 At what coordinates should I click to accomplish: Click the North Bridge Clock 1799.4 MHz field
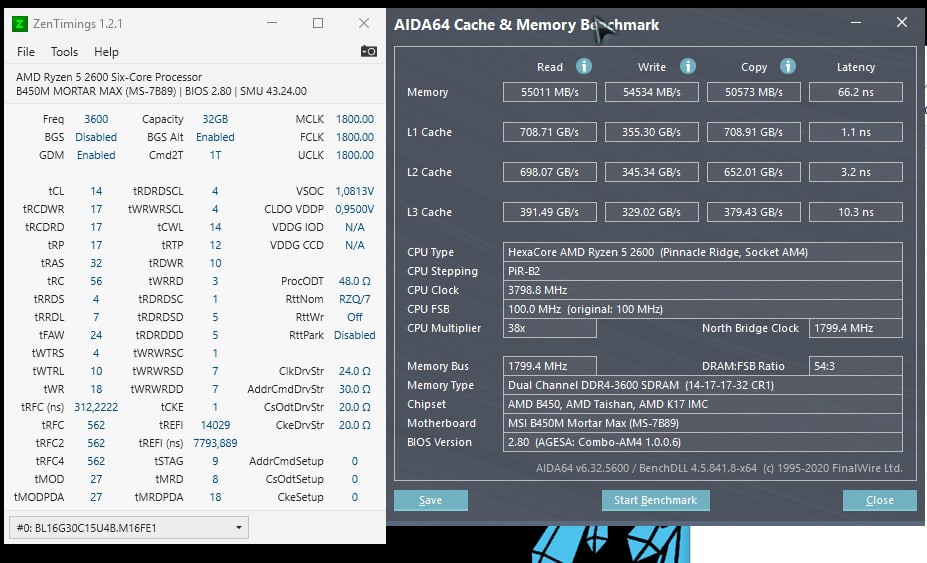(855, 328)
